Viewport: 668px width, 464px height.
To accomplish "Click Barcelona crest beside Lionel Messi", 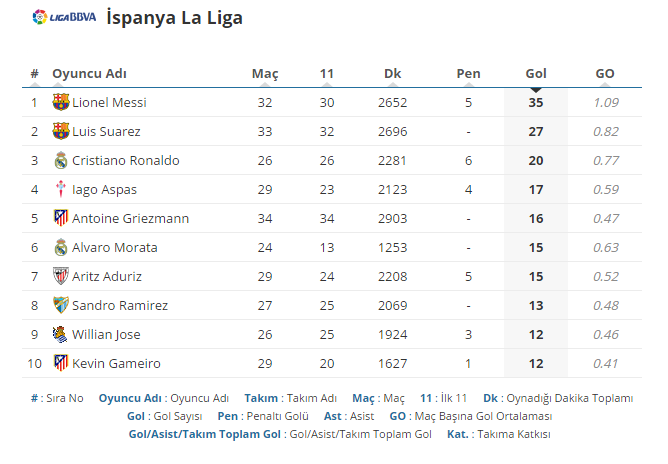I will [60, 102].
